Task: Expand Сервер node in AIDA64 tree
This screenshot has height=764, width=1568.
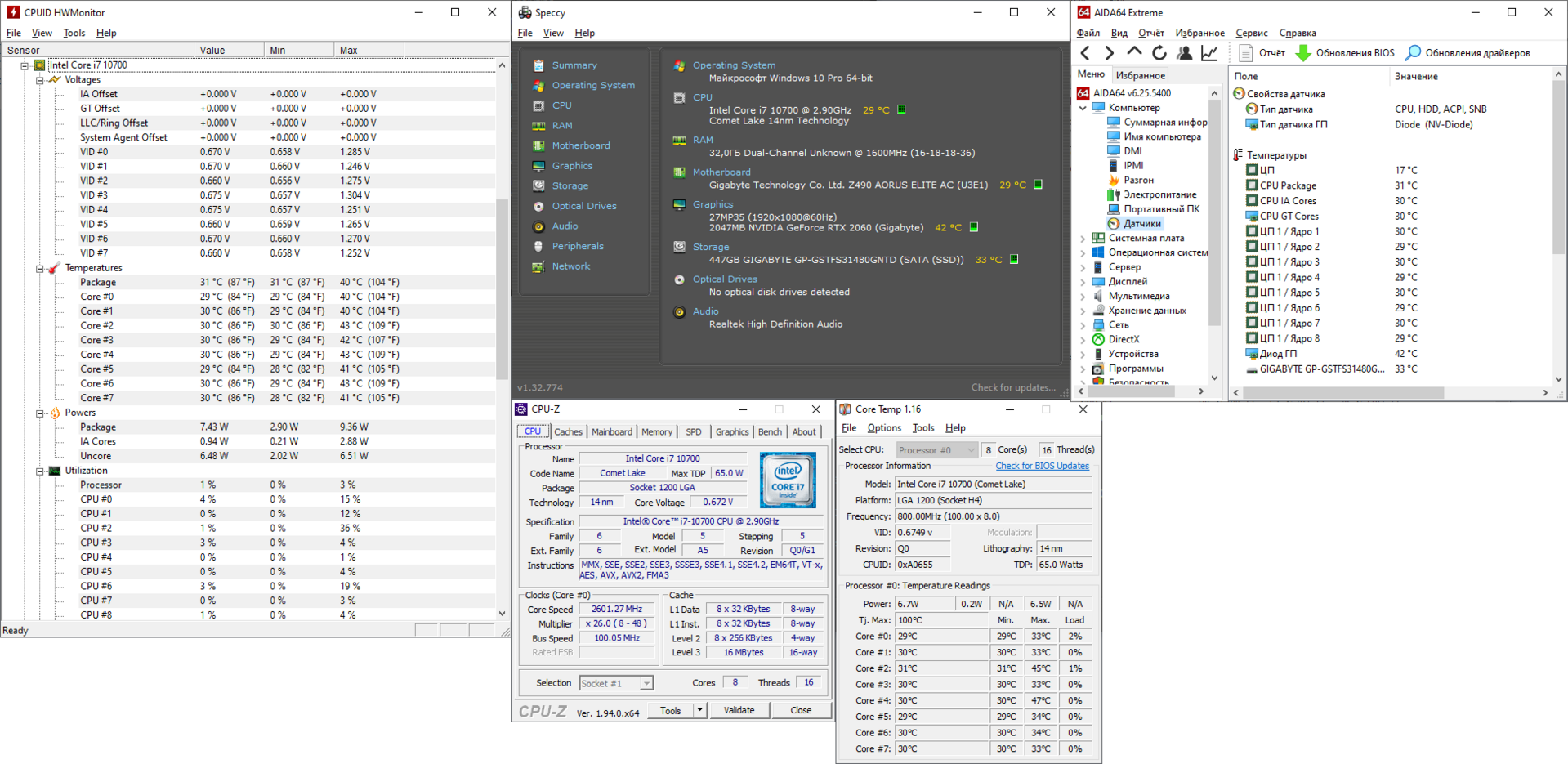Action: (x=1083, y=267)
